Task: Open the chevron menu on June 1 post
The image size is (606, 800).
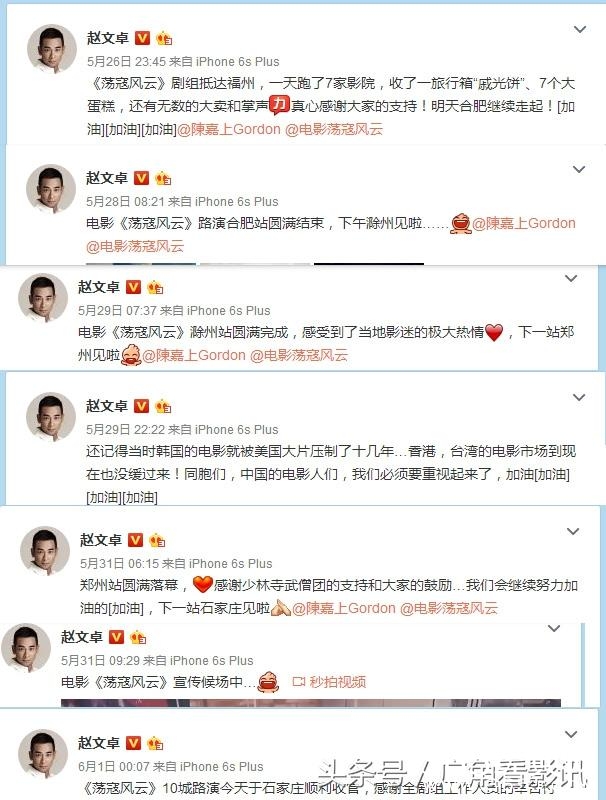Action: [x=571, y=734]
